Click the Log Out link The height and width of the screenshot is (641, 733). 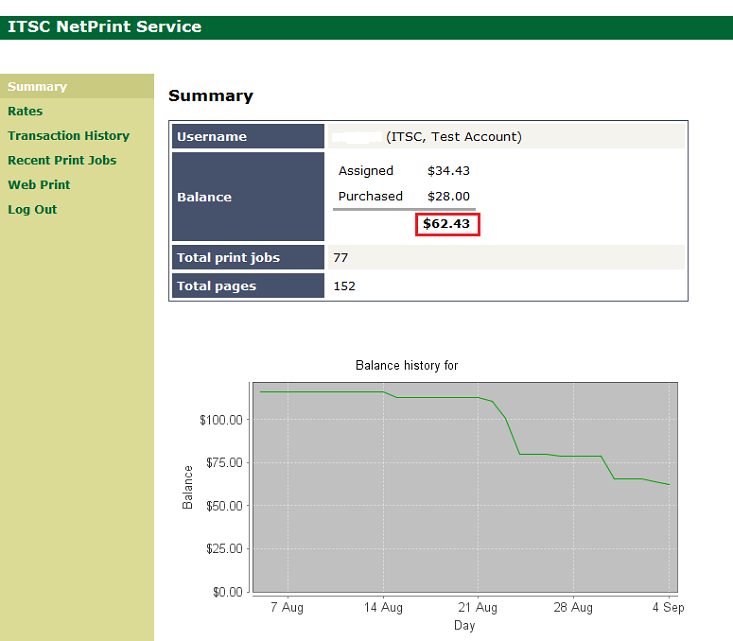pos(32,209)
